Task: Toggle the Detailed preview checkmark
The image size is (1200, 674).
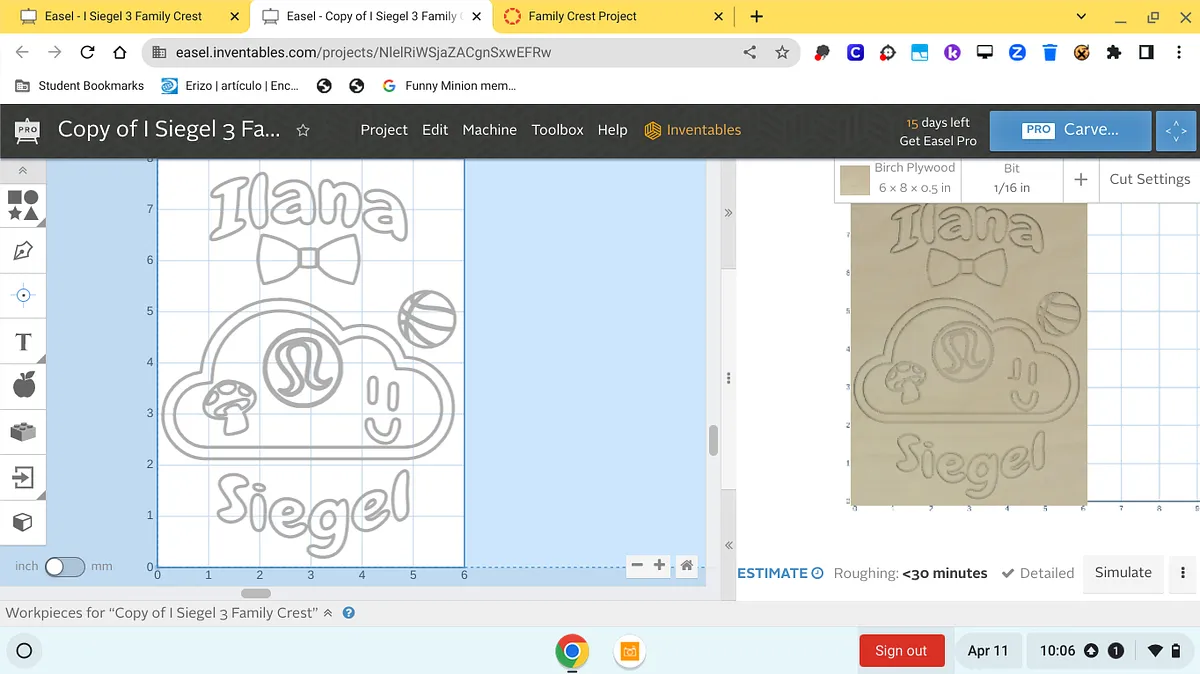Action: pos(1037,573)
